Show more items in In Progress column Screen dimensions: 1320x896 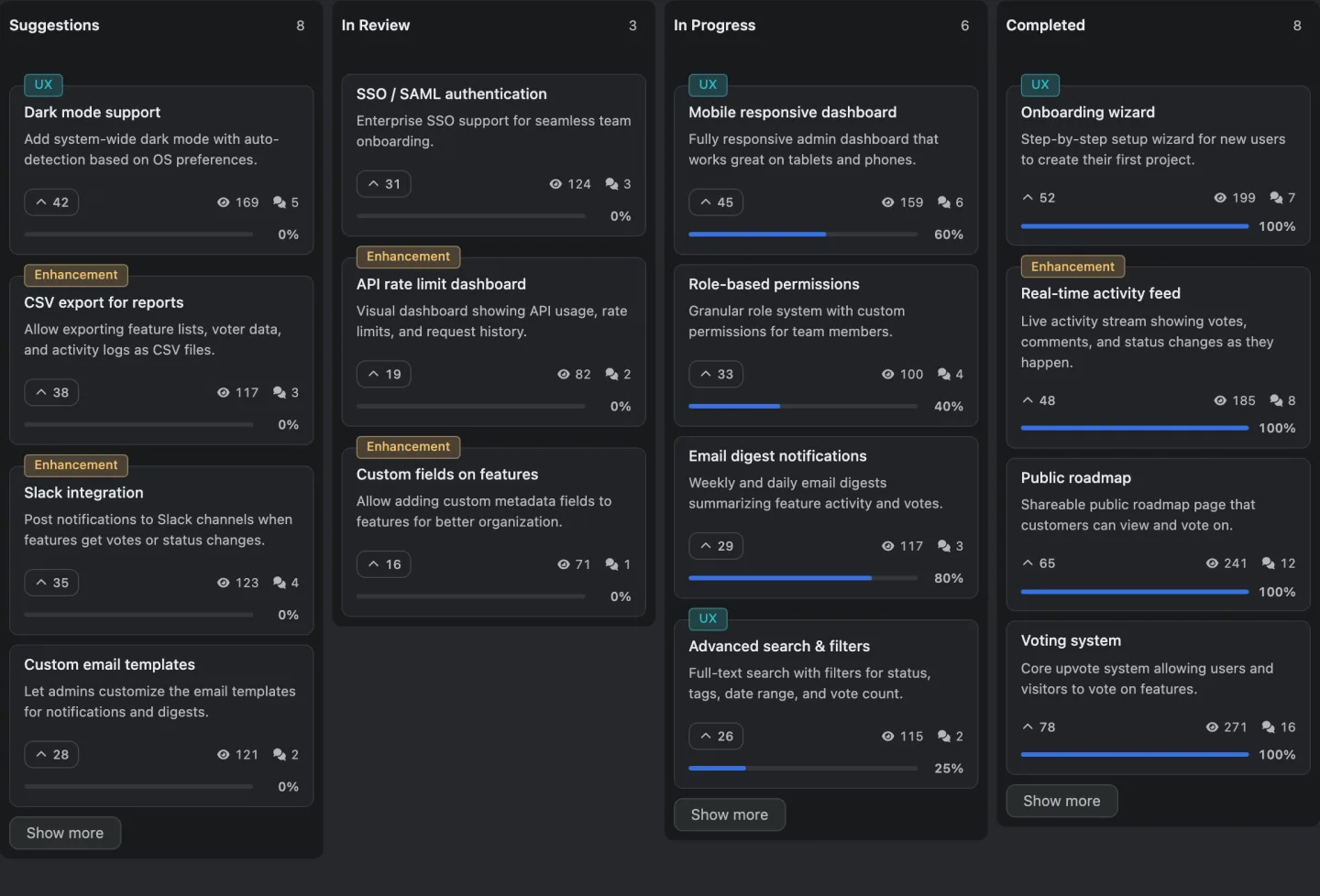[730, 814]
